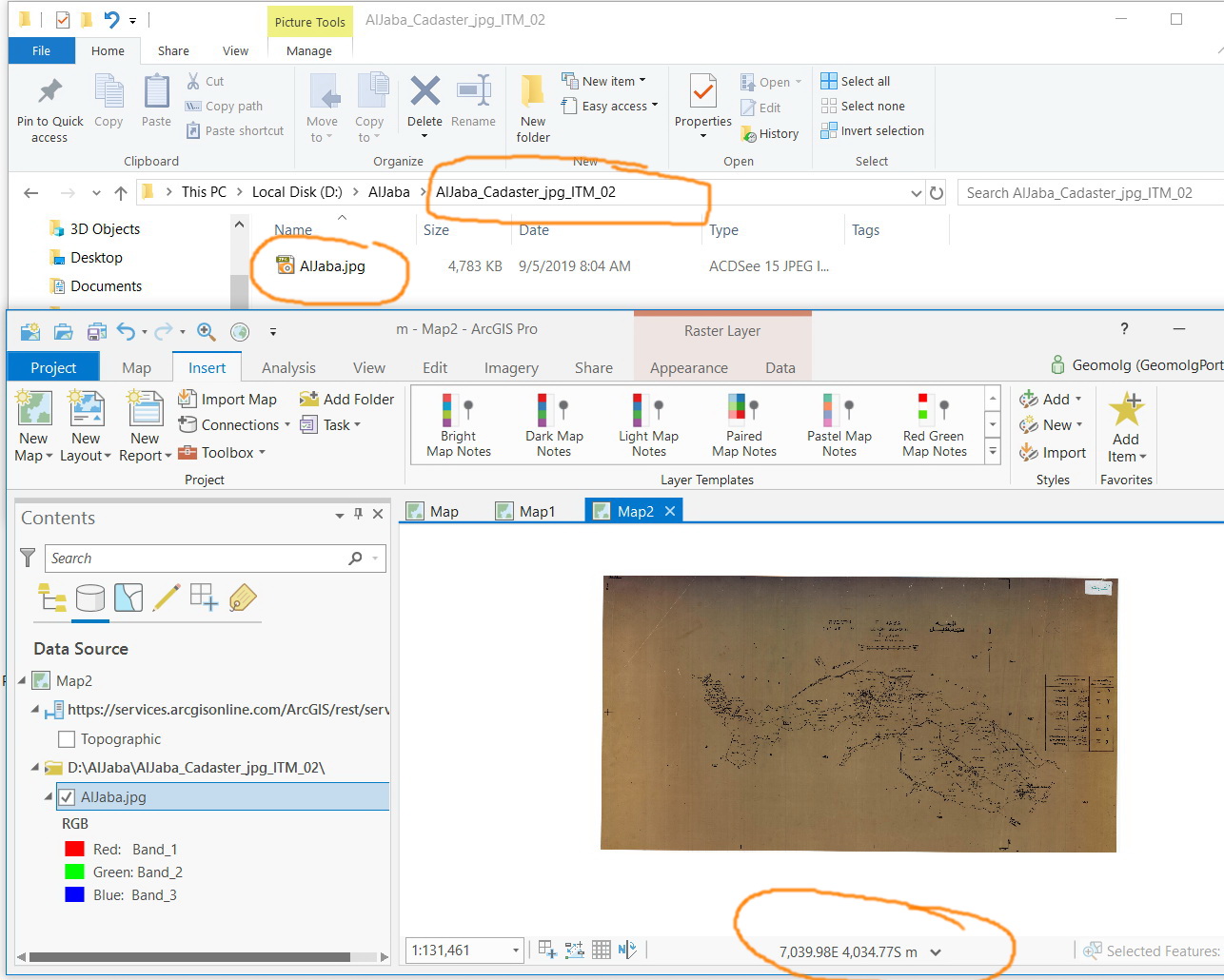Click Add Item favorites star icon

[1127, 409]
